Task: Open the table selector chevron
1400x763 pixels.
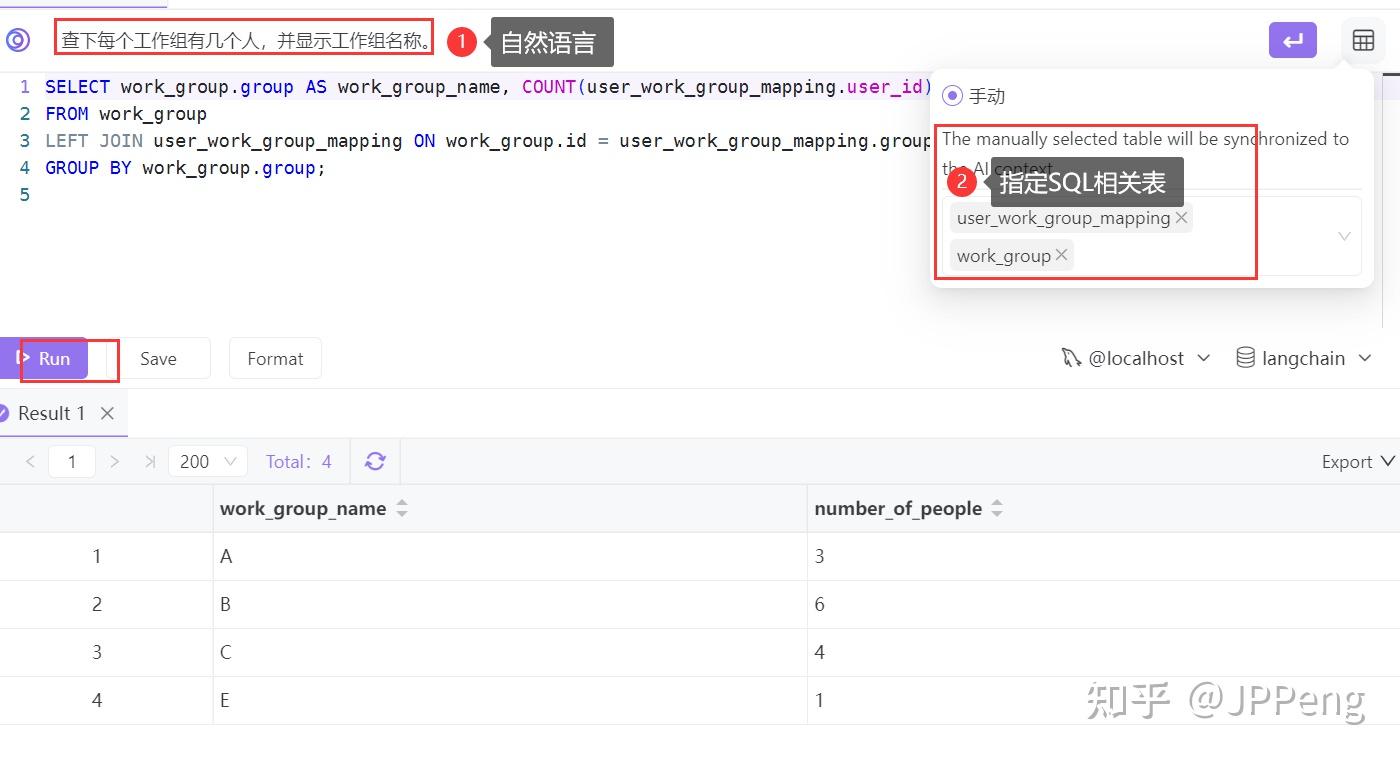Action: (1344, 236)
